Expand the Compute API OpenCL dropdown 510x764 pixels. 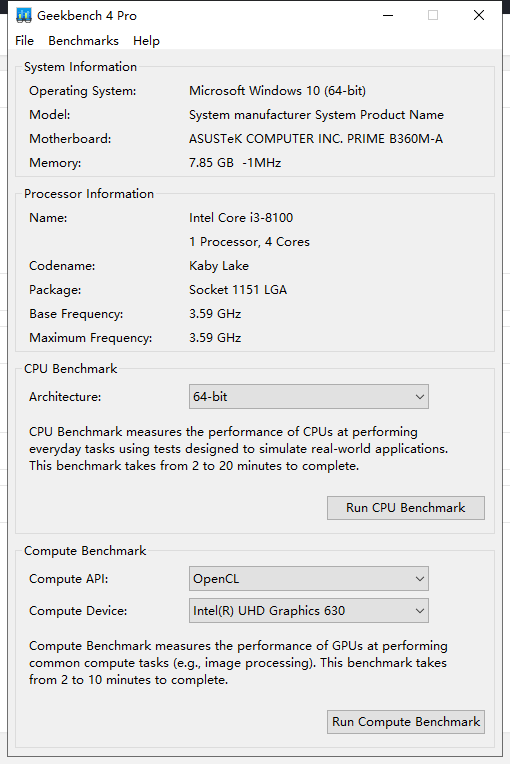pos(309,579)
